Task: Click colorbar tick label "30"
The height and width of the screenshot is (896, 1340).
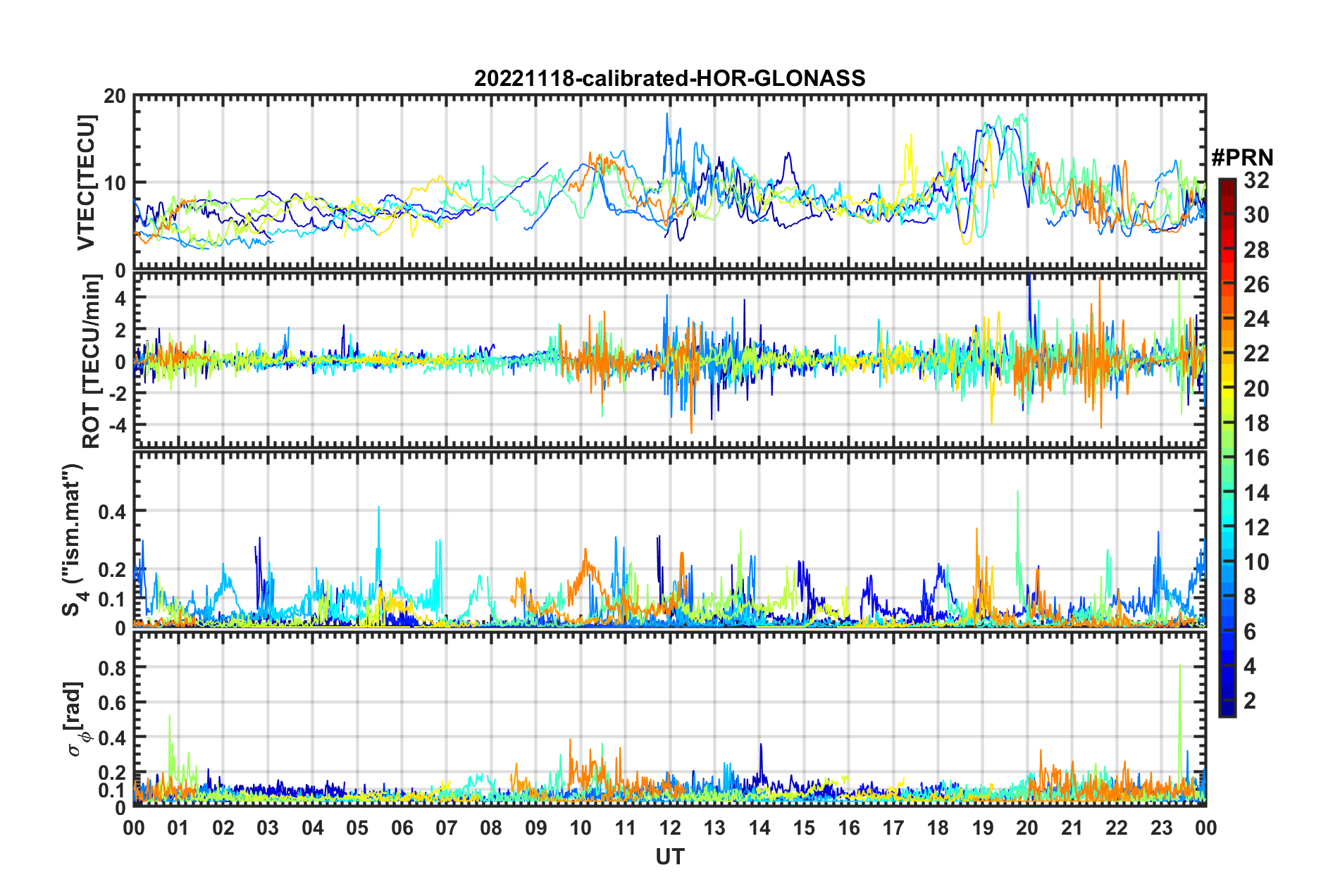Action: point(1256,215)
